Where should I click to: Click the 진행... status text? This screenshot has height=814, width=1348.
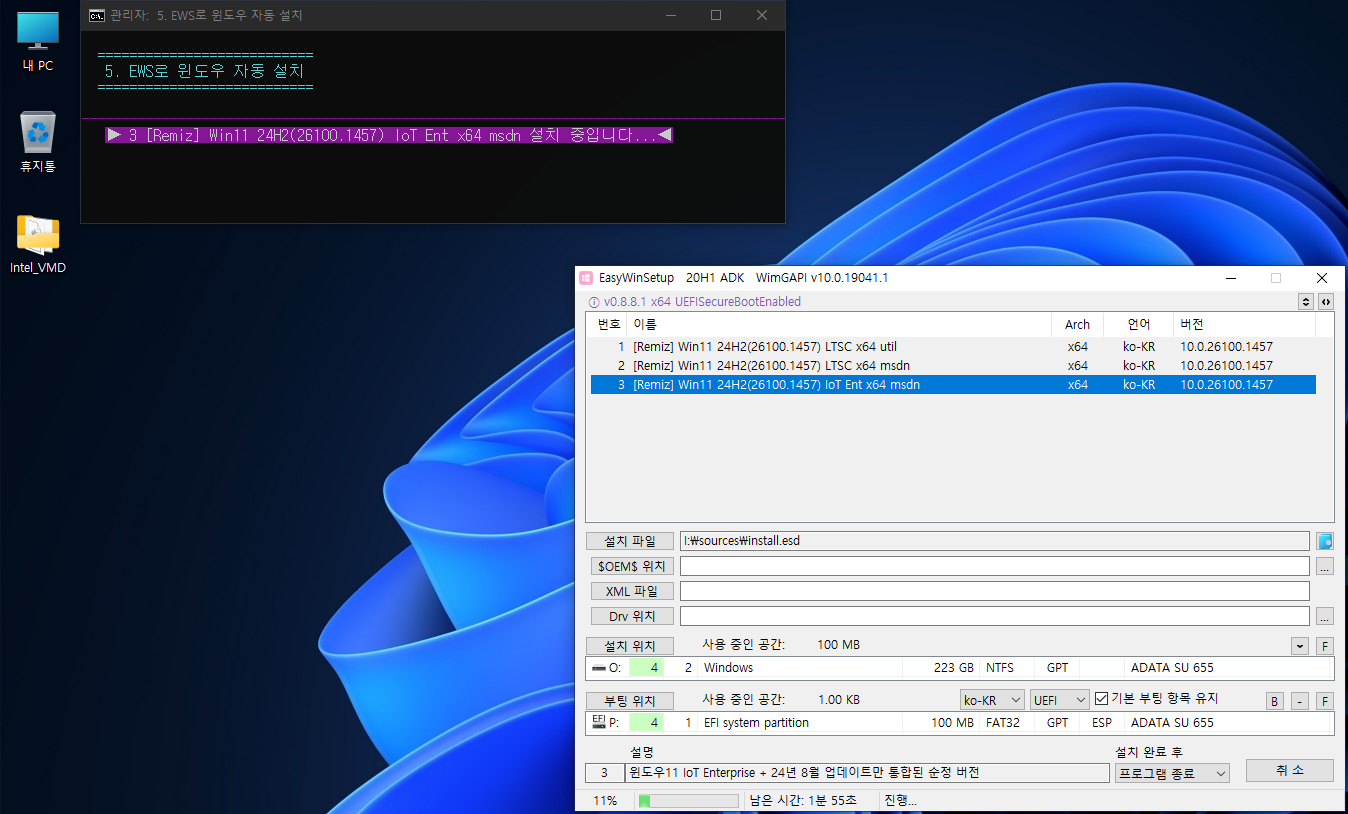pyautogui.click(x=900, y=801)
